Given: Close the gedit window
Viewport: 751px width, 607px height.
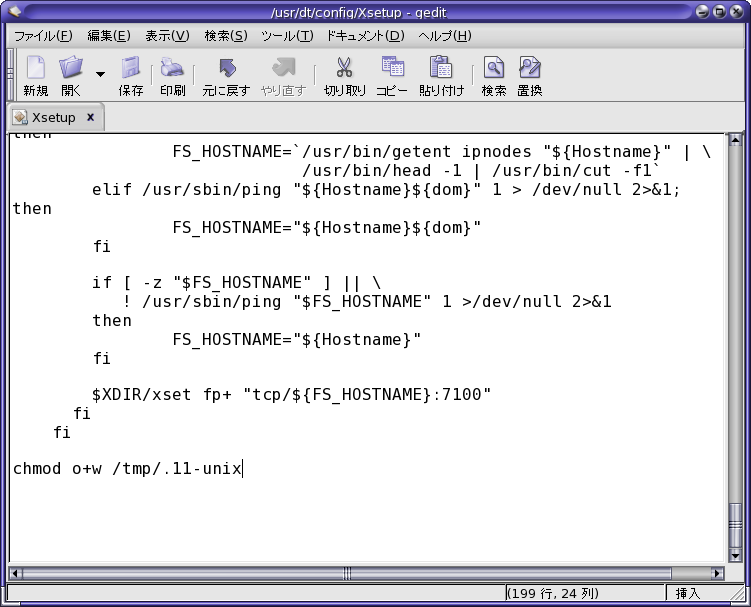Looking at the screenshot, I should tap(736, 11).
